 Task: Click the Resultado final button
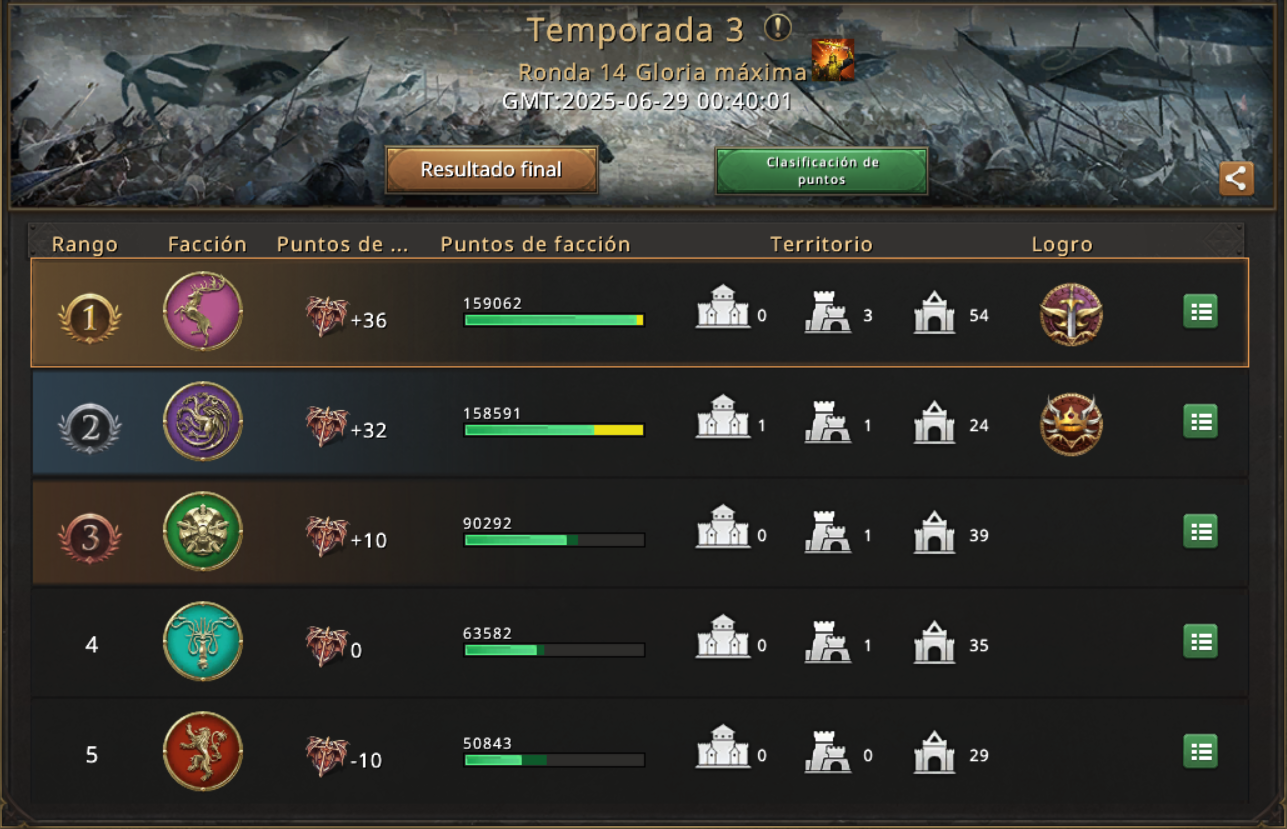pyautogui.click(x=491, y=170)
